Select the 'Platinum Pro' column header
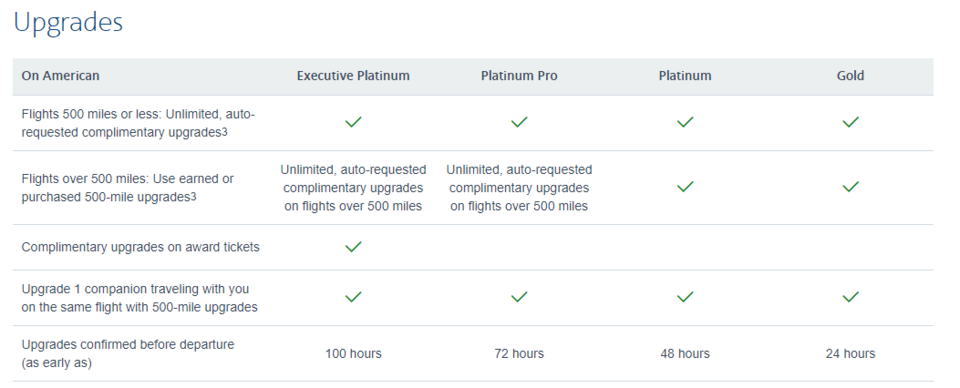 pyautogui.click(x=519, y=76)
